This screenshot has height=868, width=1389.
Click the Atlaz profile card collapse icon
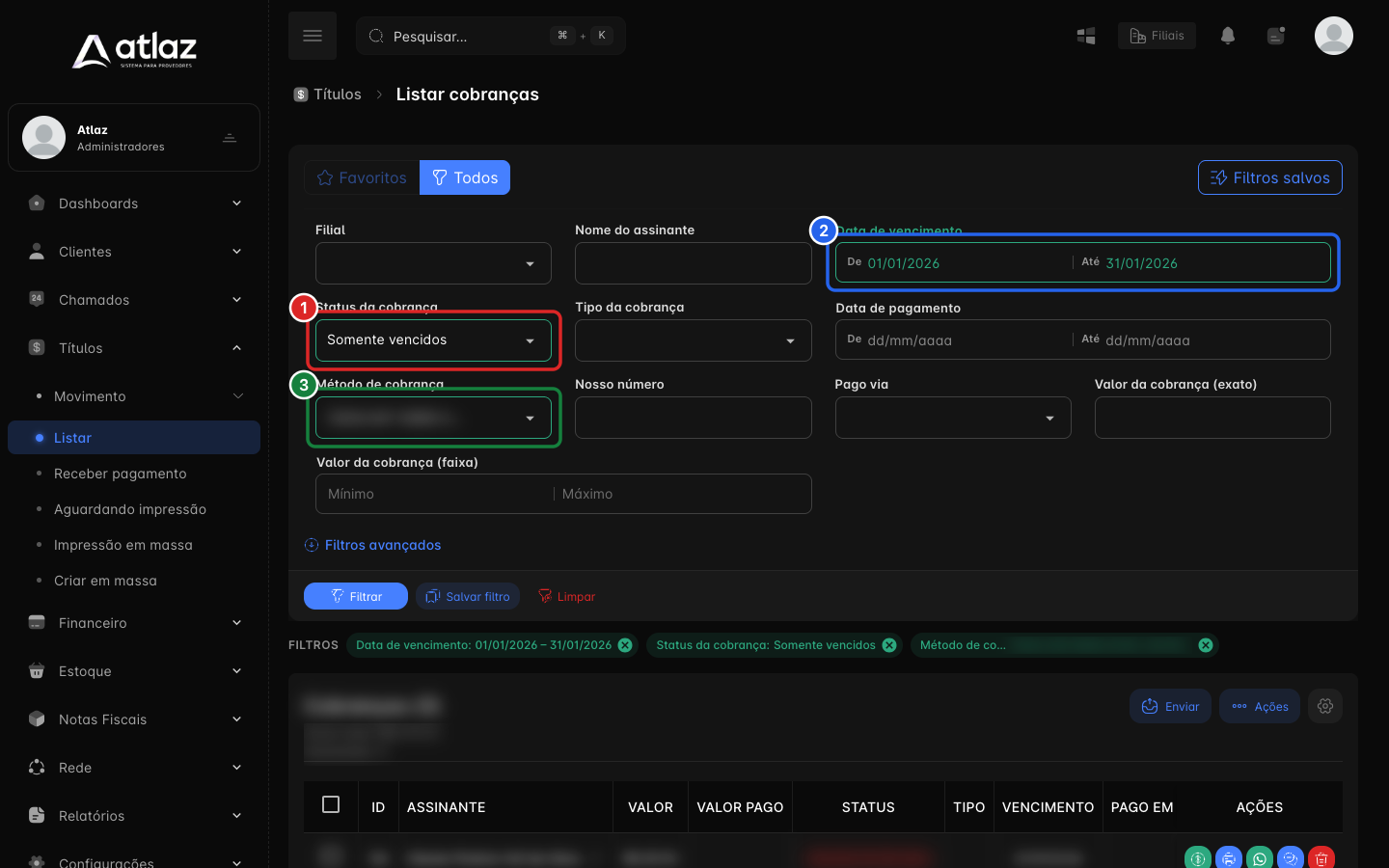point(230,138)
